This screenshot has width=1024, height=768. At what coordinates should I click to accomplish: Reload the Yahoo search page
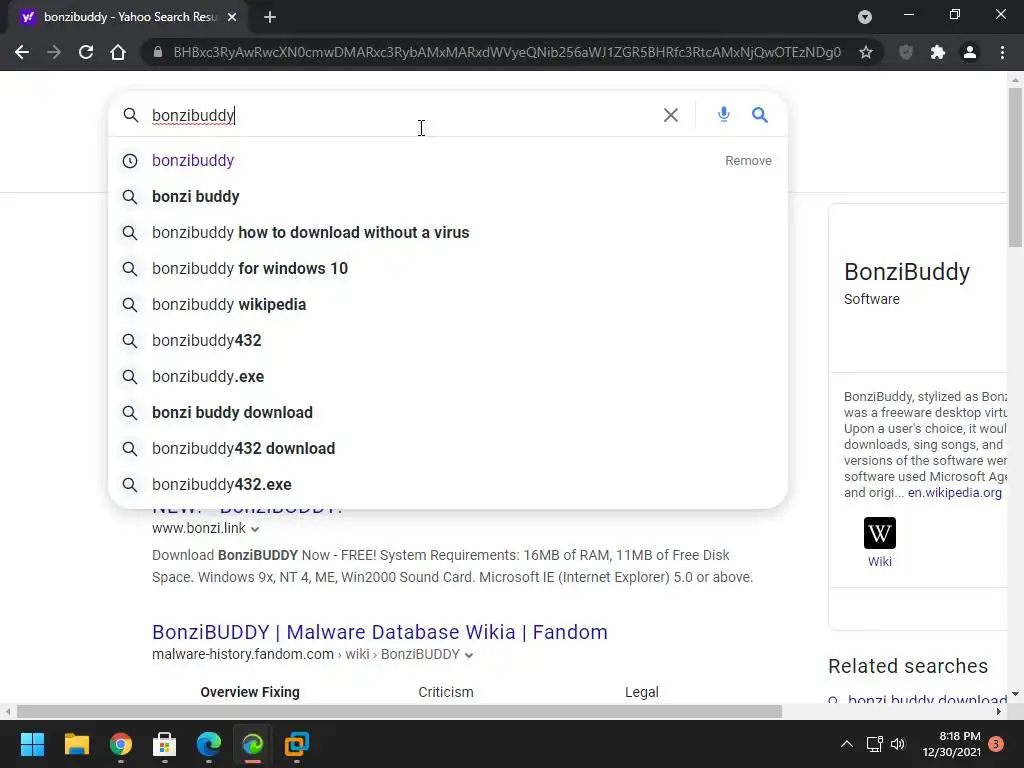pyautogui.click(x=86, y=52)
